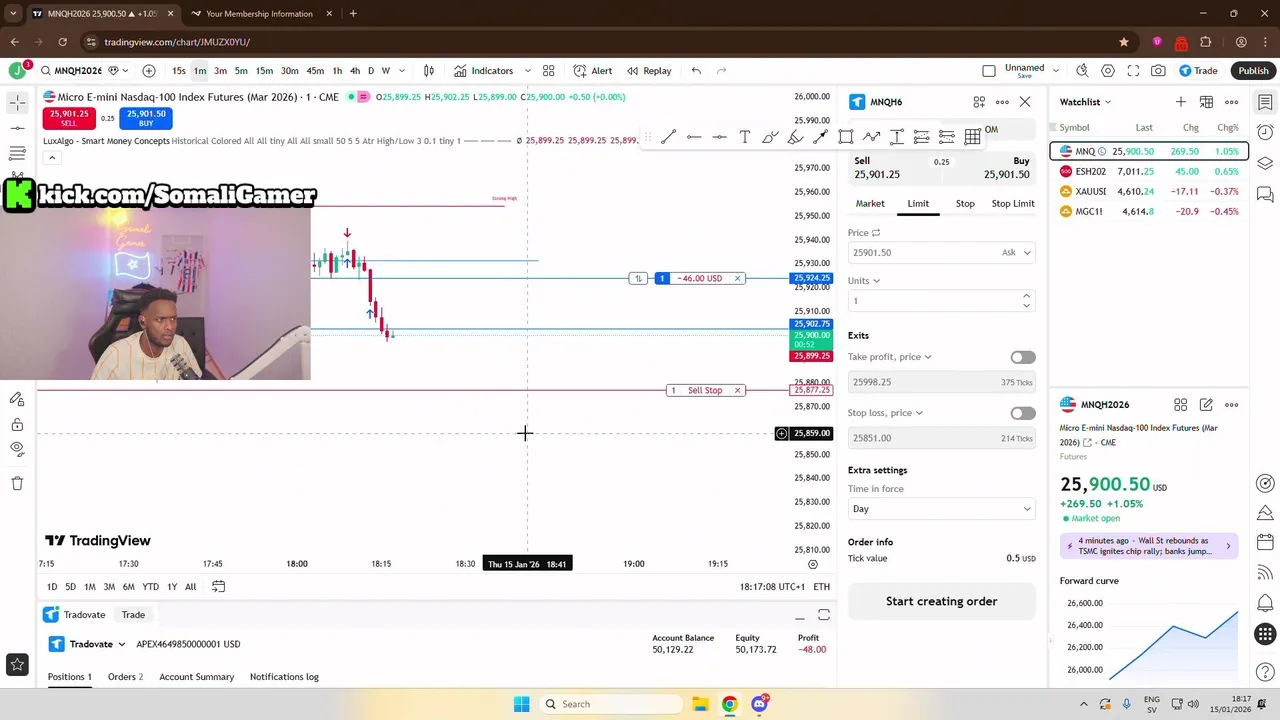Screen dimensions: 1280x720
Task: Cancel the Sell Stop order with X
Action: point(737,390)
